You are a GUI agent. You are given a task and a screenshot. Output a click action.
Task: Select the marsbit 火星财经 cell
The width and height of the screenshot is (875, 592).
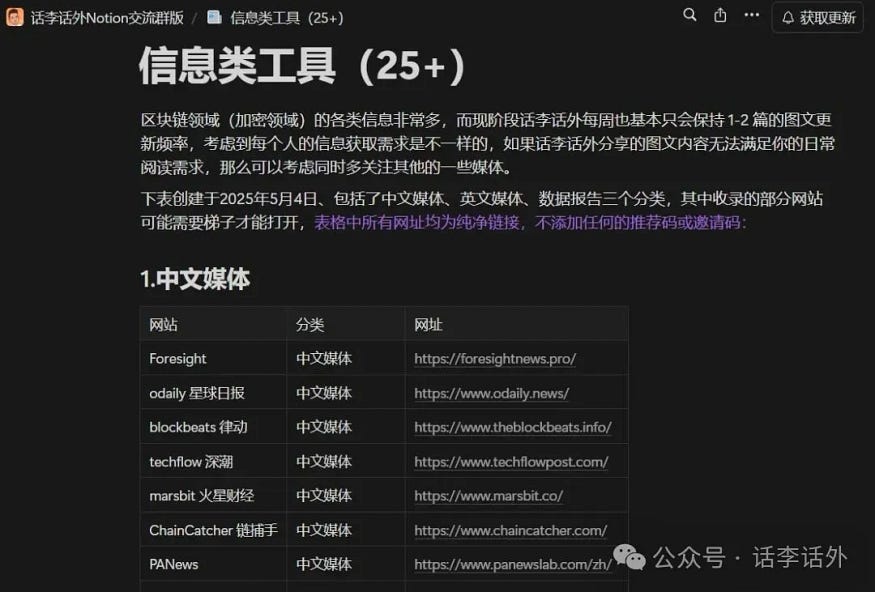coord(213,495)
